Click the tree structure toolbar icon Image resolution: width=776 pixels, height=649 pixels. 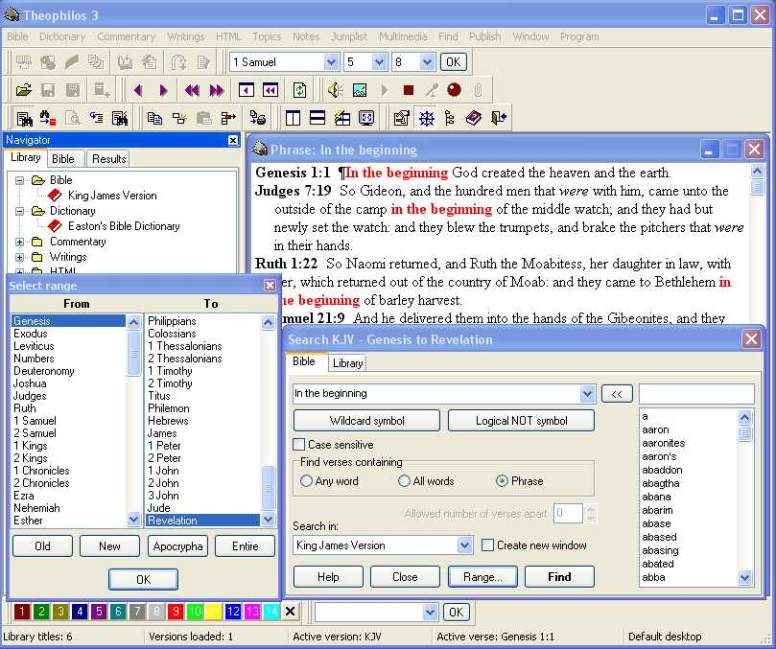pyautogui.click(x=449, y=118)
